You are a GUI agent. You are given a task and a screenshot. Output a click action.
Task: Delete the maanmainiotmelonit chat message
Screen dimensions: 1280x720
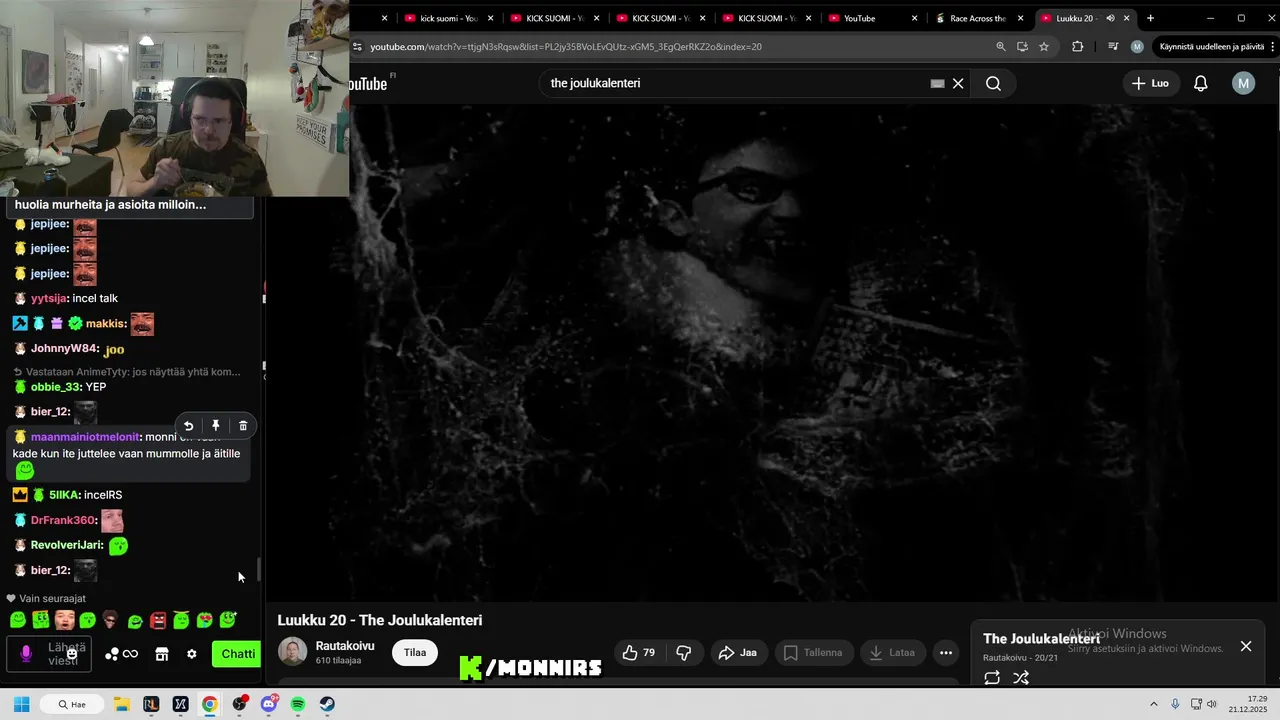[243, 426]
